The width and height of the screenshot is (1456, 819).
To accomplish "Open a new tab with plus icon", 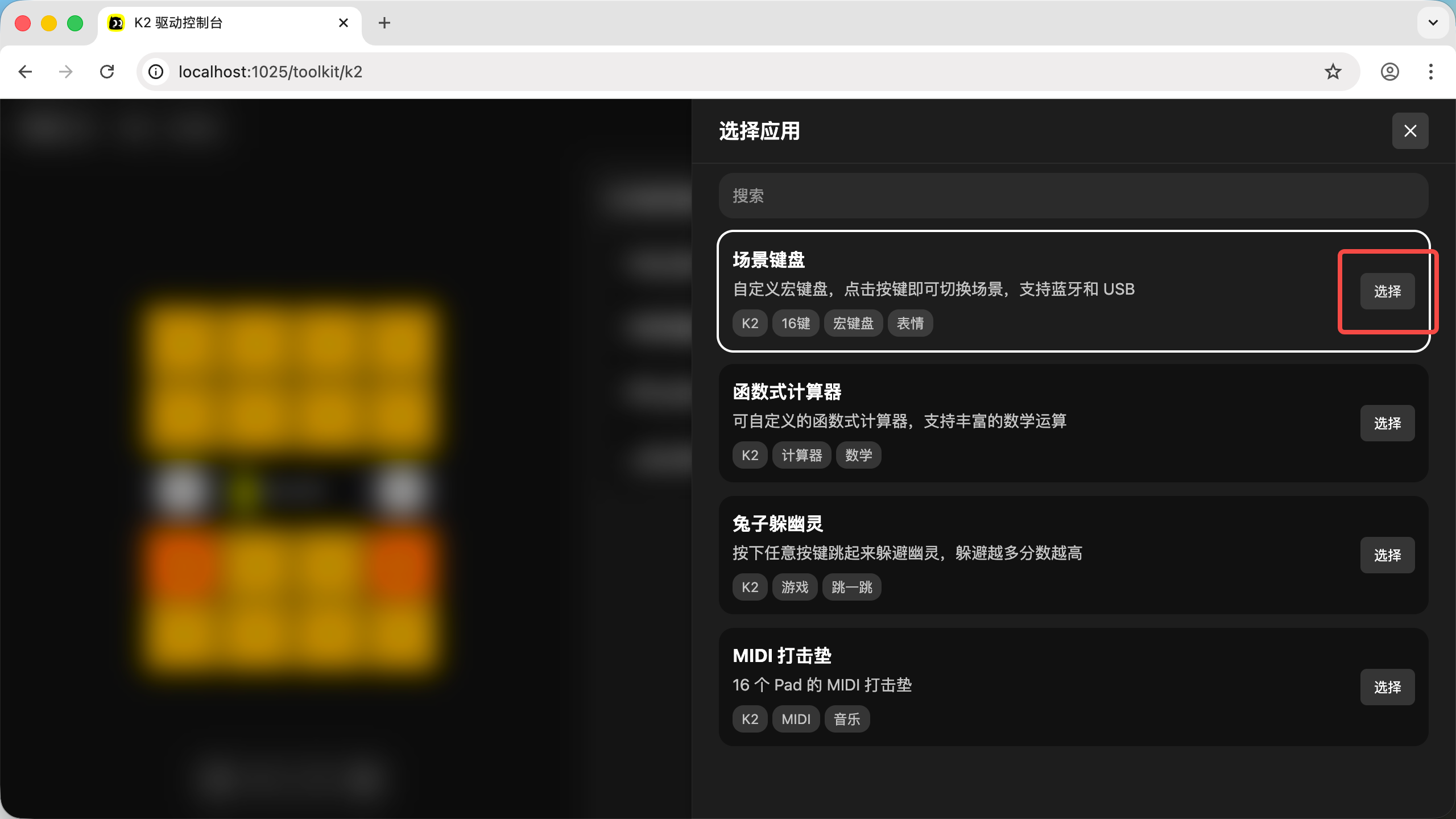I will [384, 23].
